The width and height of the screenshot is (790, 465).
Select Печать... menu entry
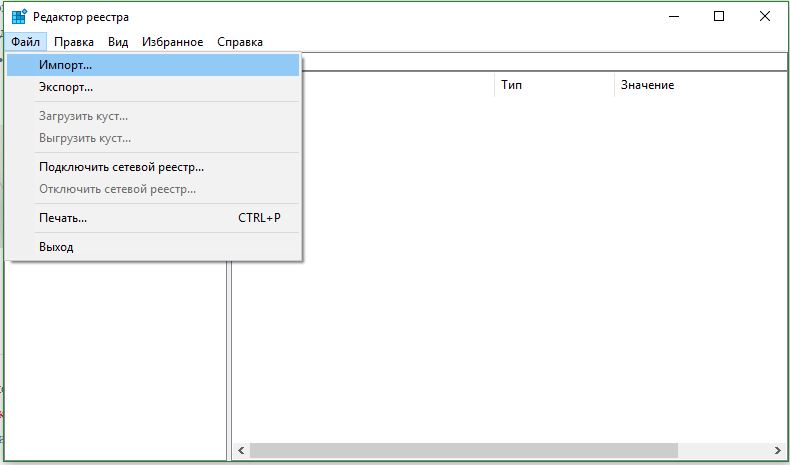coord(153,218)
